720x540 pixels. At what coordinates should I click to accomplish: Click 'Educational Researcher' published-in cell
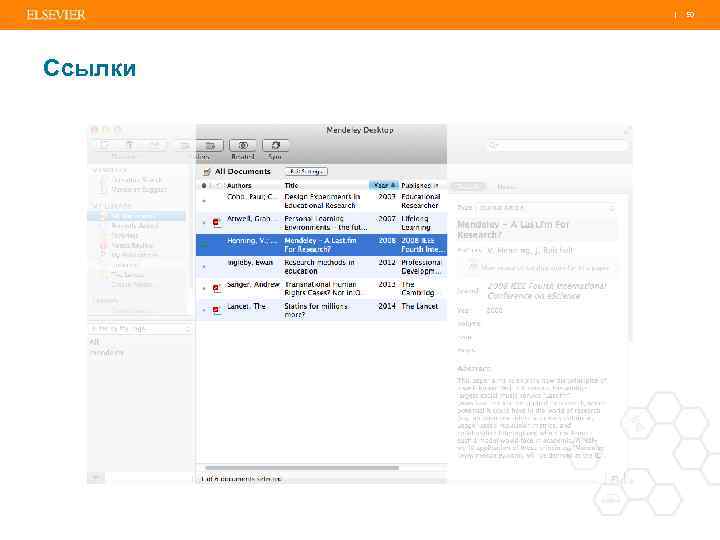421,201
